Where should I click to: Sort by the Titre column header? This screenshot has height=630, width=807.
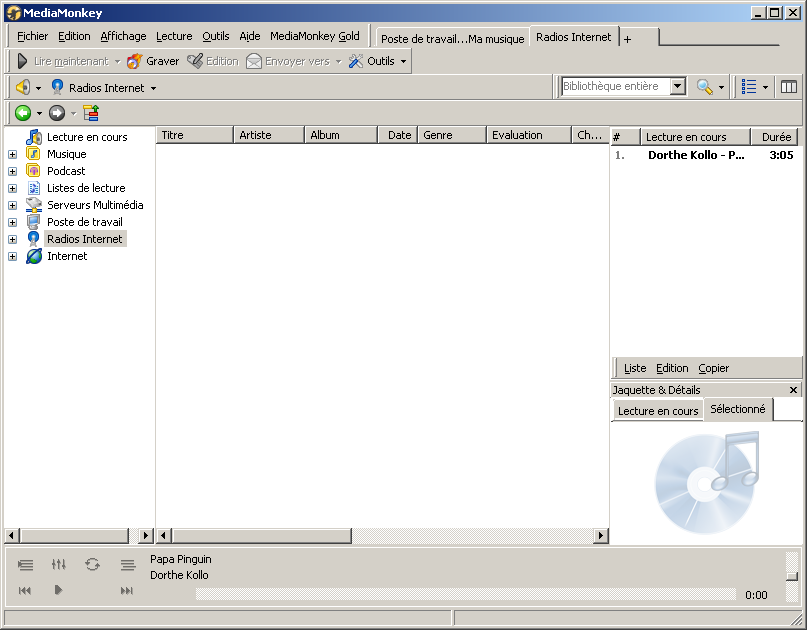pos(195,135)
